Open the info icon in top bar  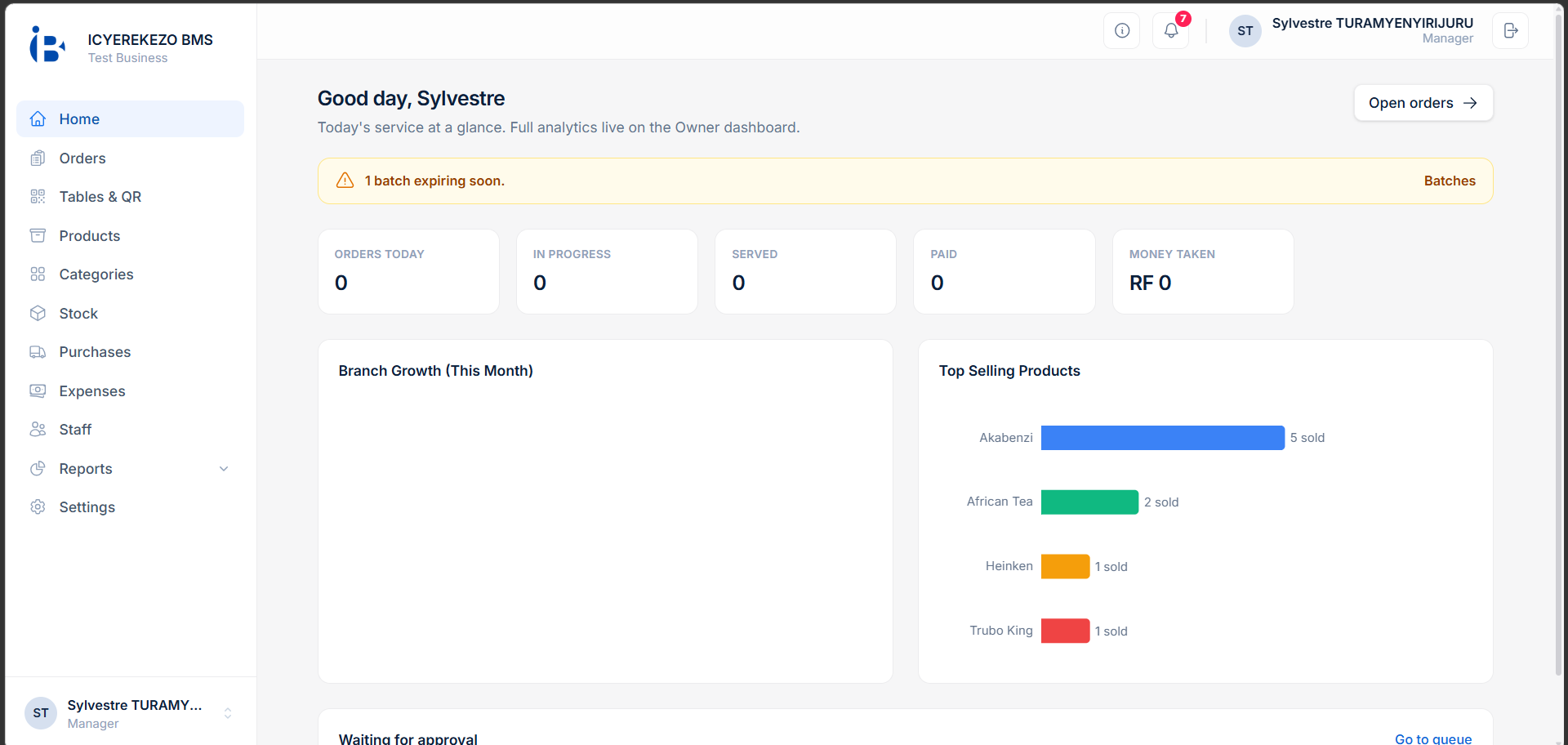pyautogui.click(x=1122, y=31)
